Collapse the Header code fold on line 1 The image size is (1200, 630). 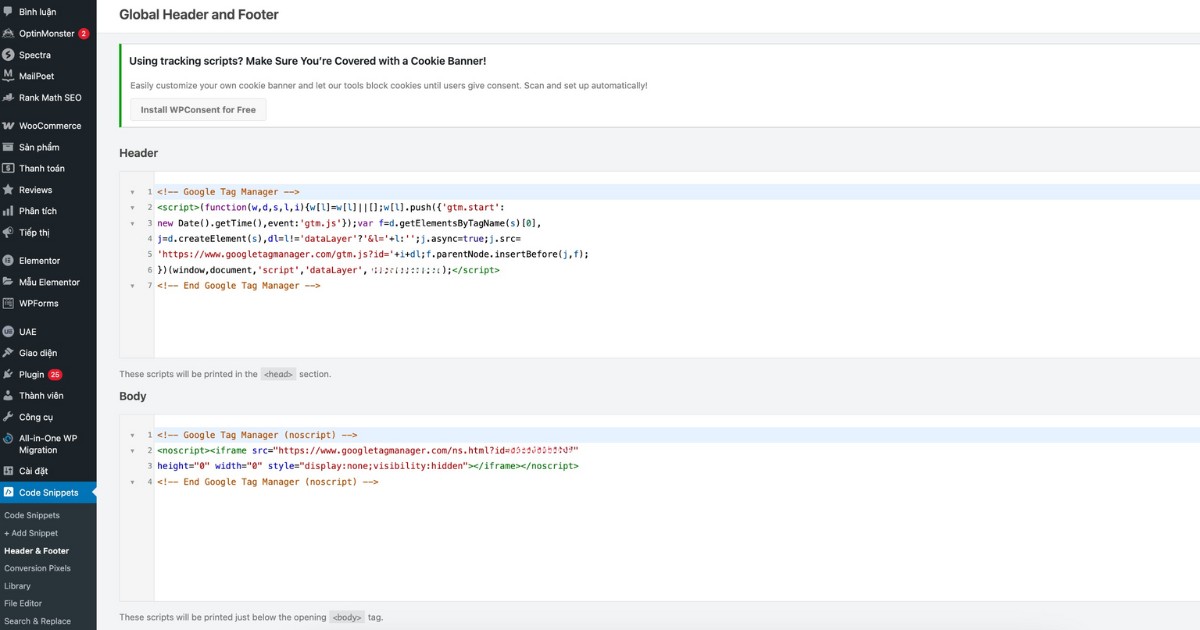pyautogui.click(x=131, y=192)
